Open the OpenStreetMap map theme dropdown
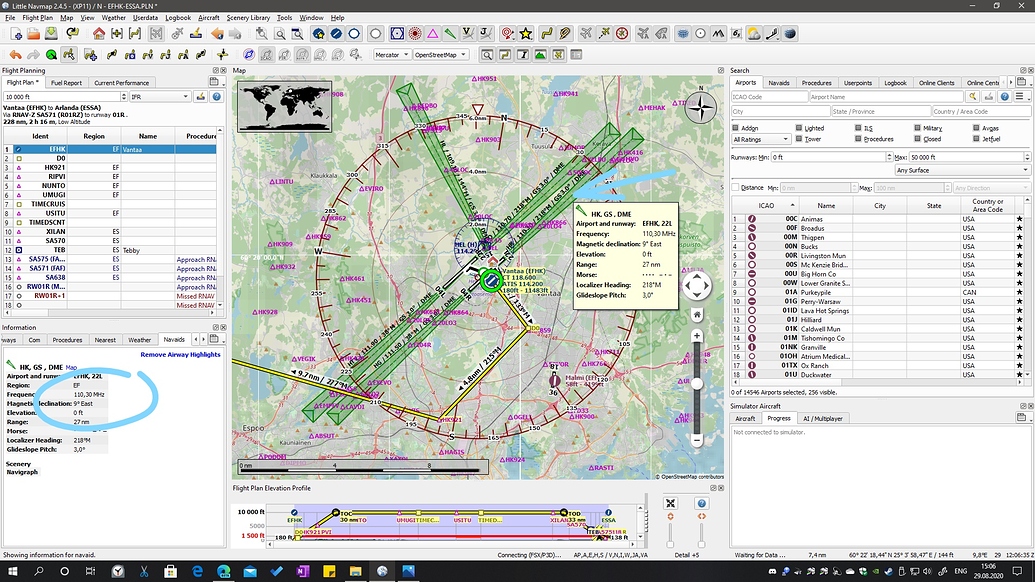The image size is (1035, 582). click(x=440, y=55)
